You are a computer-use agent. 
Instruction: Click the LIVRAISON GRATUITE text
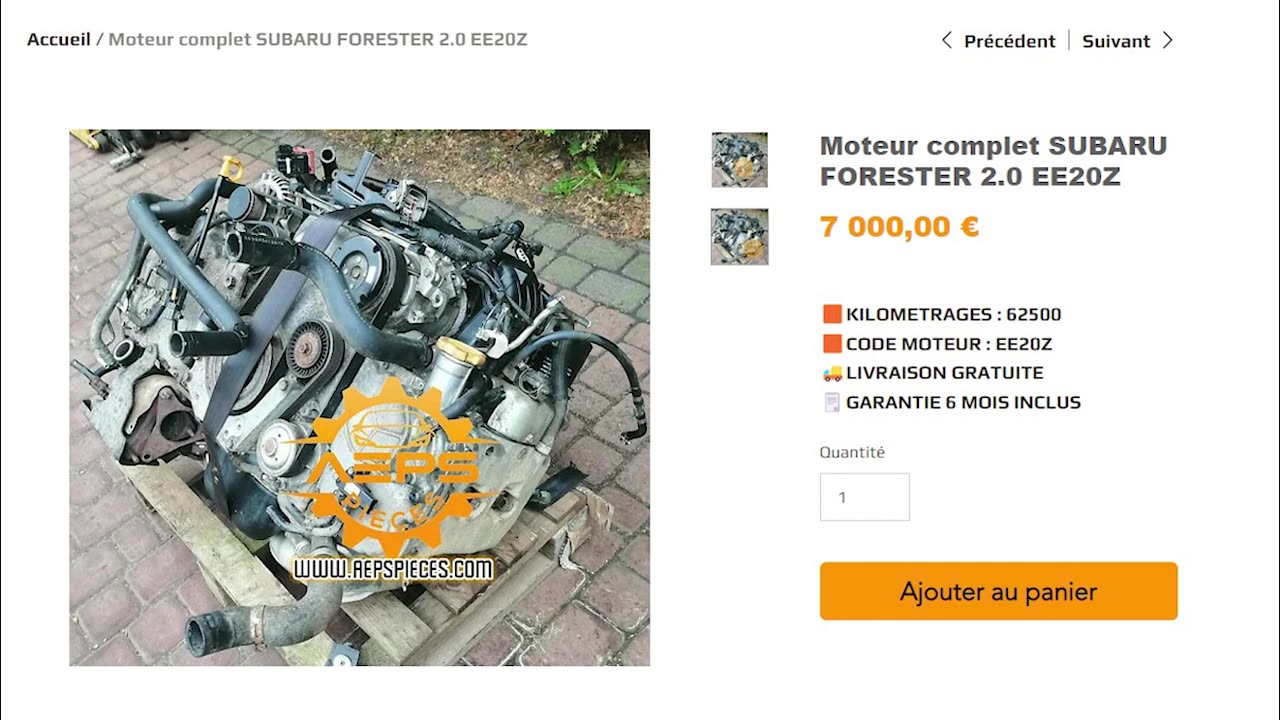pyautogui.click(x=945, y=373)
